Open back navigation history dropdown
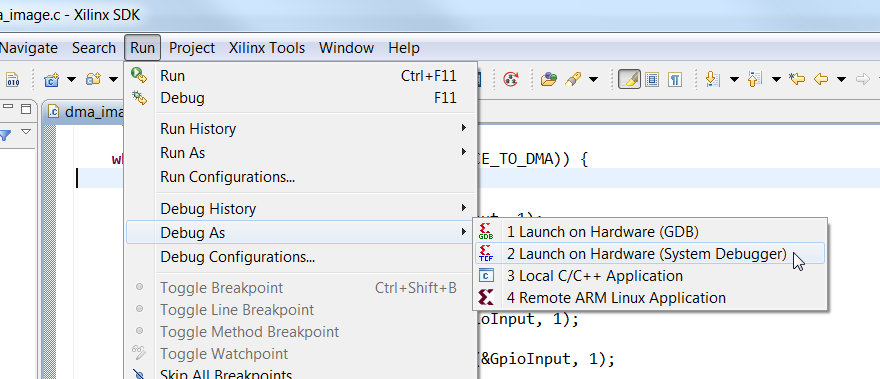This screenshot has width=880, height=379. (x=841, y=80)
